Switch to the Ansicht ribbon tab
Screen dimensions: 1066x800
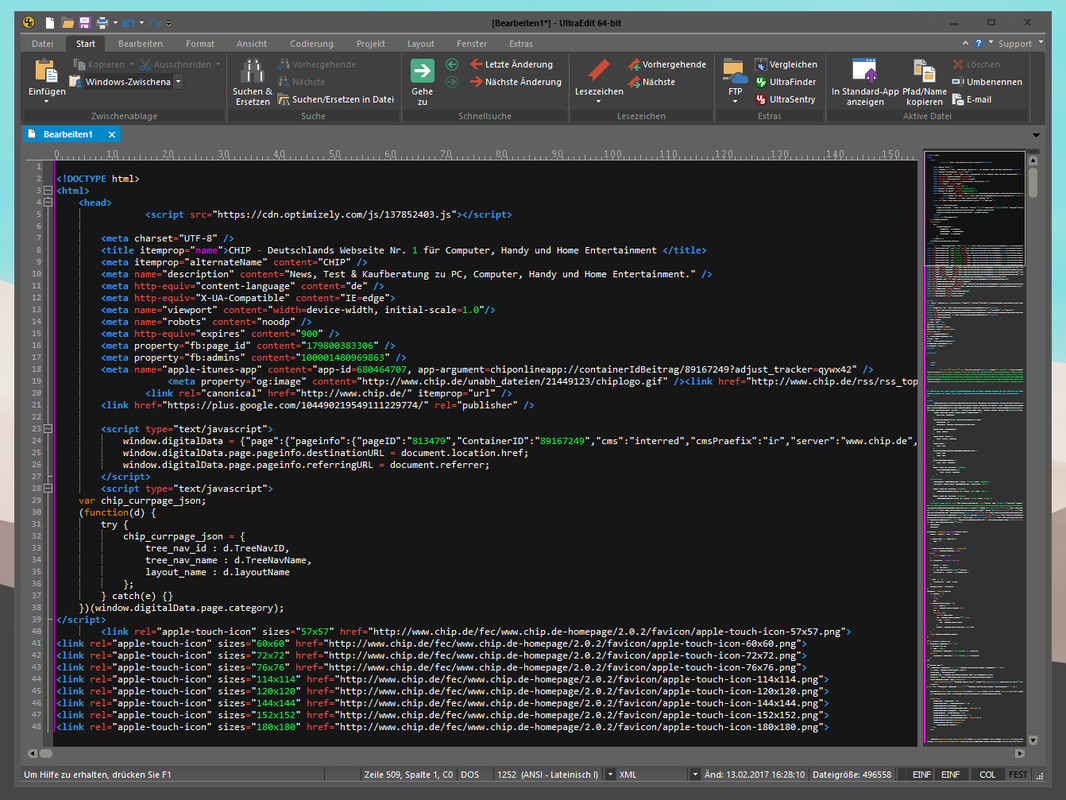click(252, 44)
